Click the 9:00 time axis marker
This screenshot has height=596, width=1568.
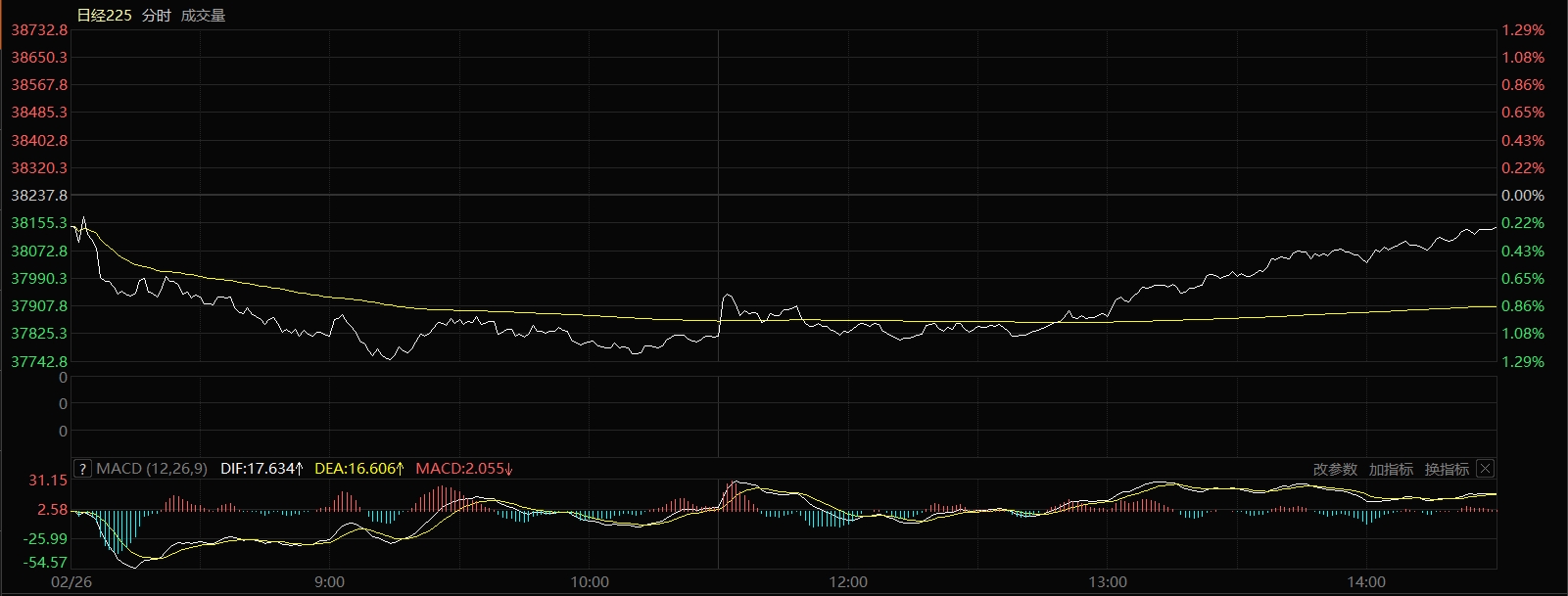tap(330, 582)
